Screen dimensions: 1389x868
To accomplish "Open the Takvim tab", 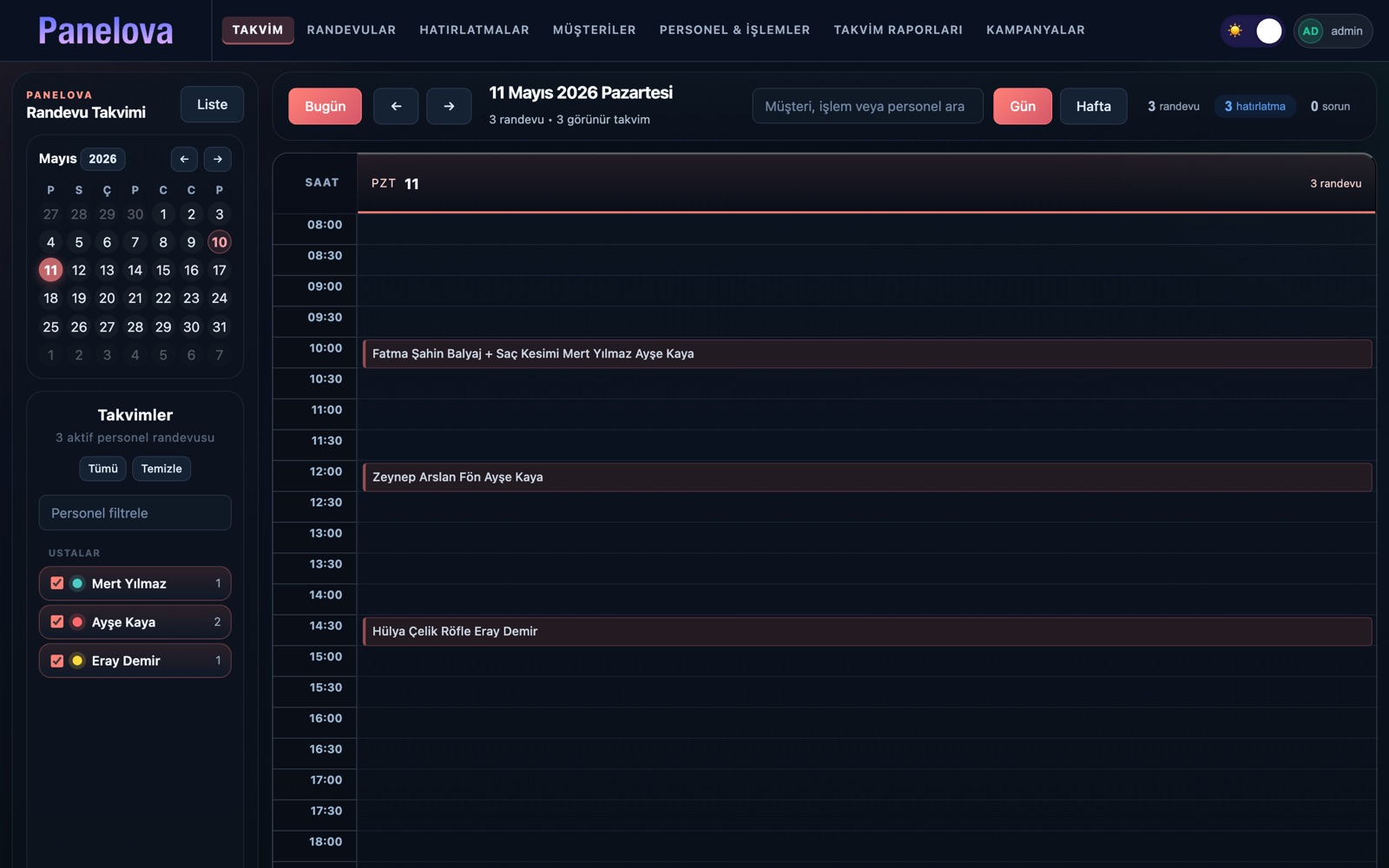I will point(258,30).
